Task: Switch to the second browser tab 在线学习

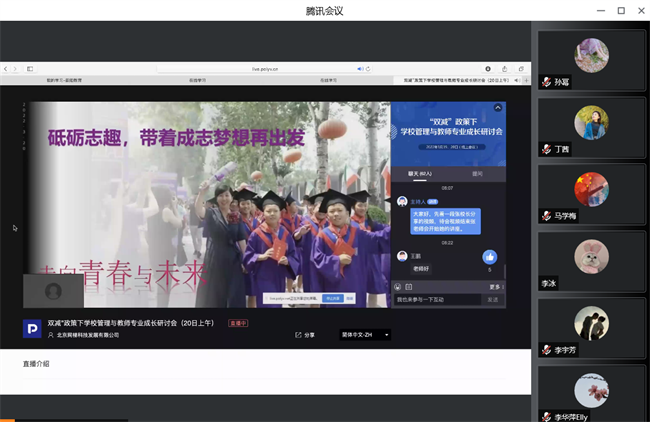Action: 197,80
